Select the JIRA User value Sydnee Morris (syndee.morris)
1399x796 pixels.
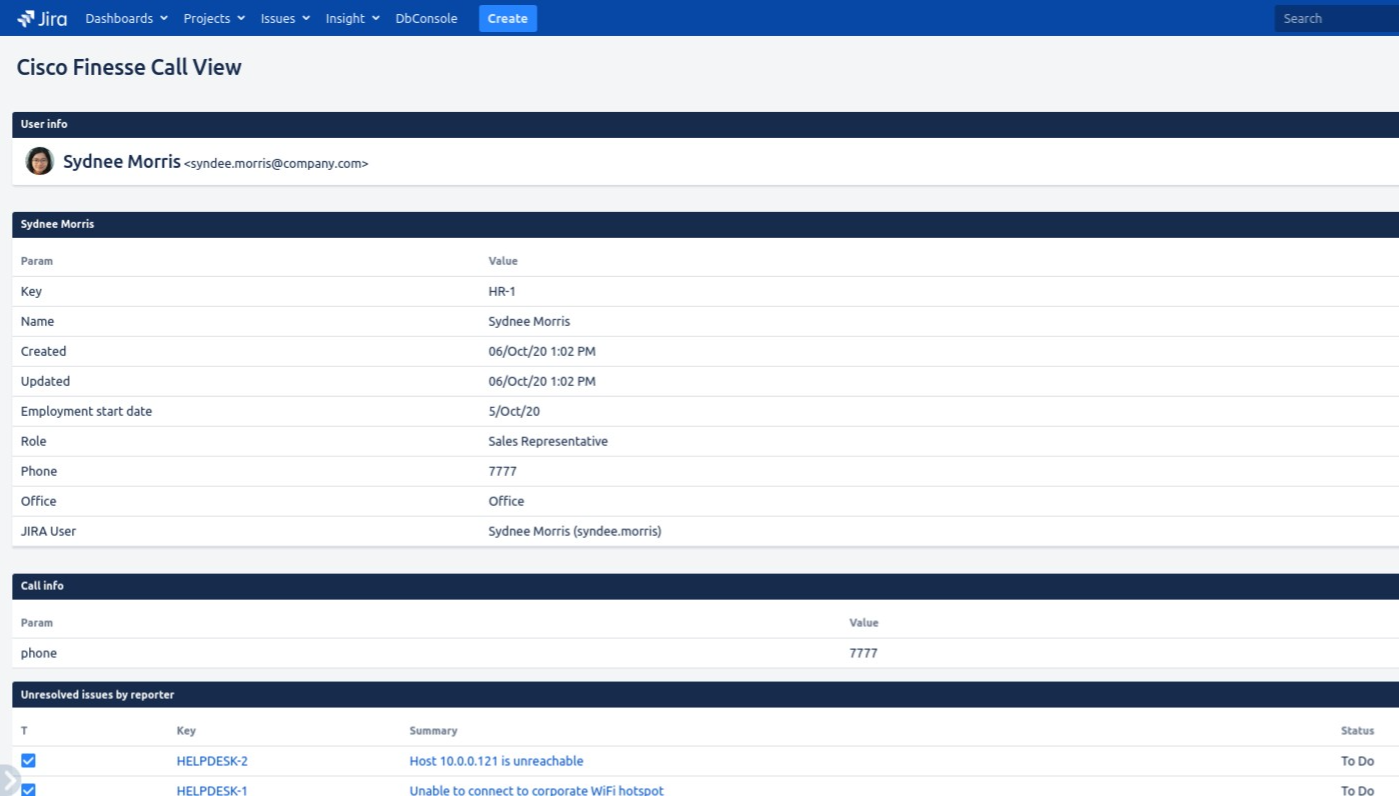(575, 531)
